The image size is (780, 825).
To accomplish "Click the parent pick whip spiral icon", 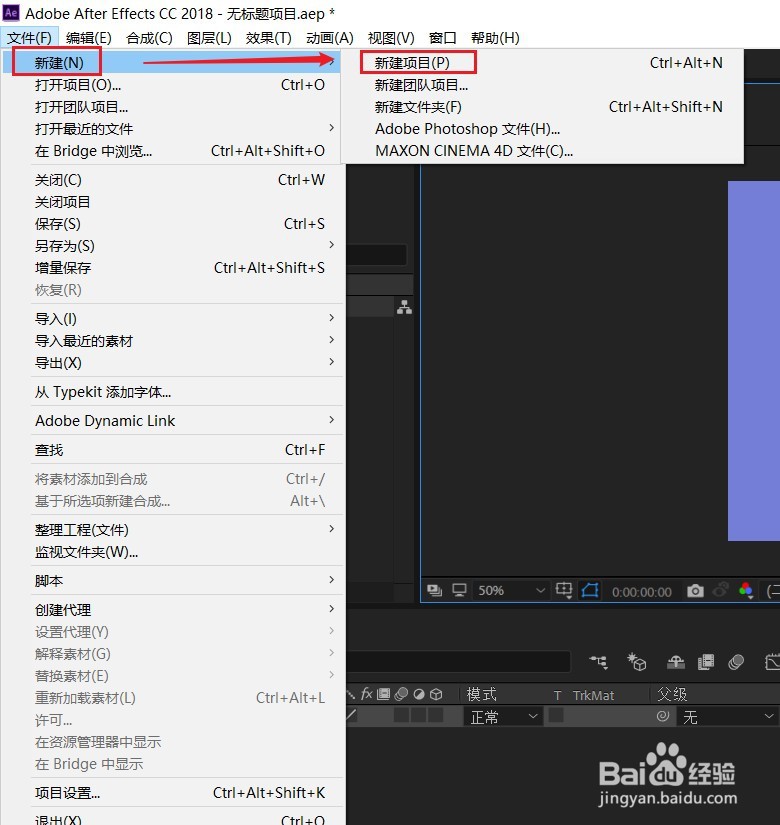I will 663,716.
